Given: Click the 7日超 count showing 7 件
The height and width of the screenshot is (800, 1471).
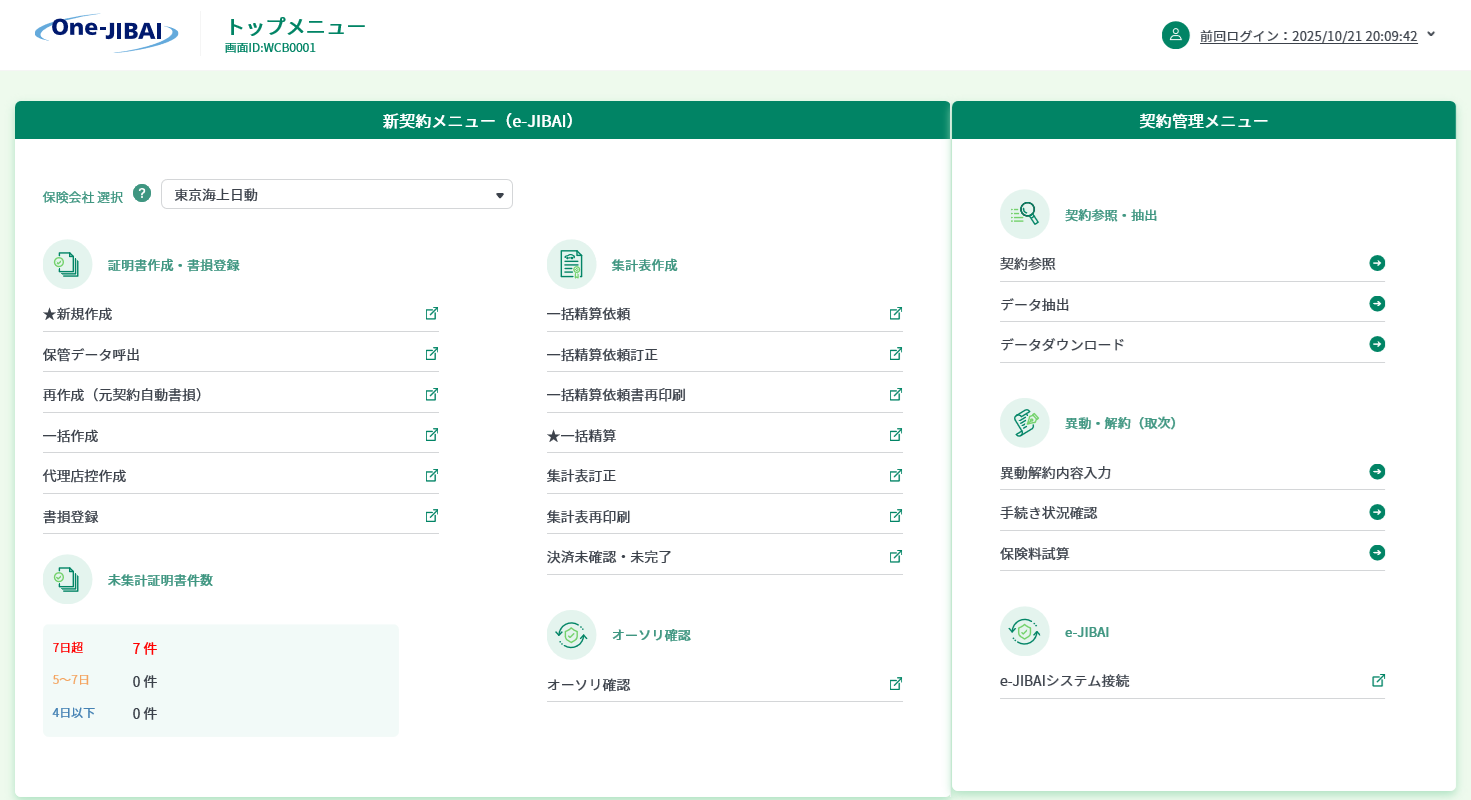Looking at the screenshot, I should (145, 648).
